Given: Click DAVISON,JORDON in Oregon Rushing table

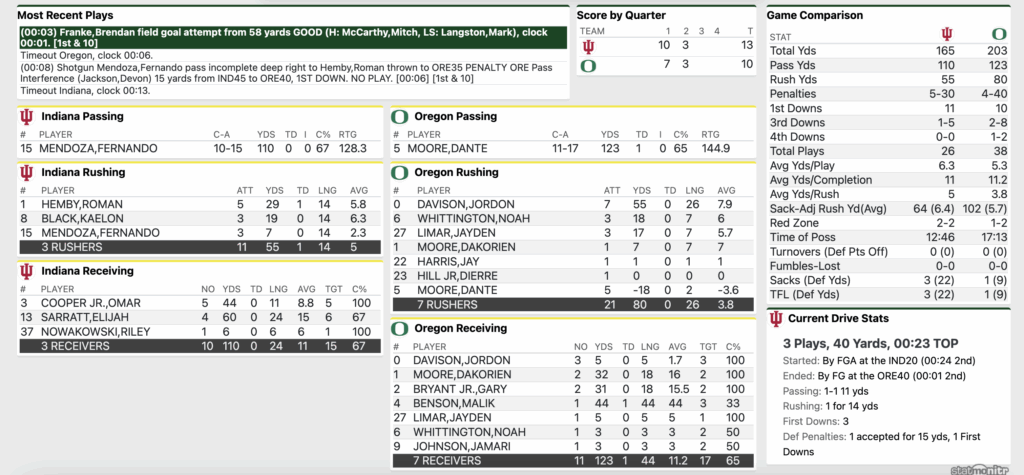Looking at the screenshot, I should pyautogui.click(x=451, y=204).
